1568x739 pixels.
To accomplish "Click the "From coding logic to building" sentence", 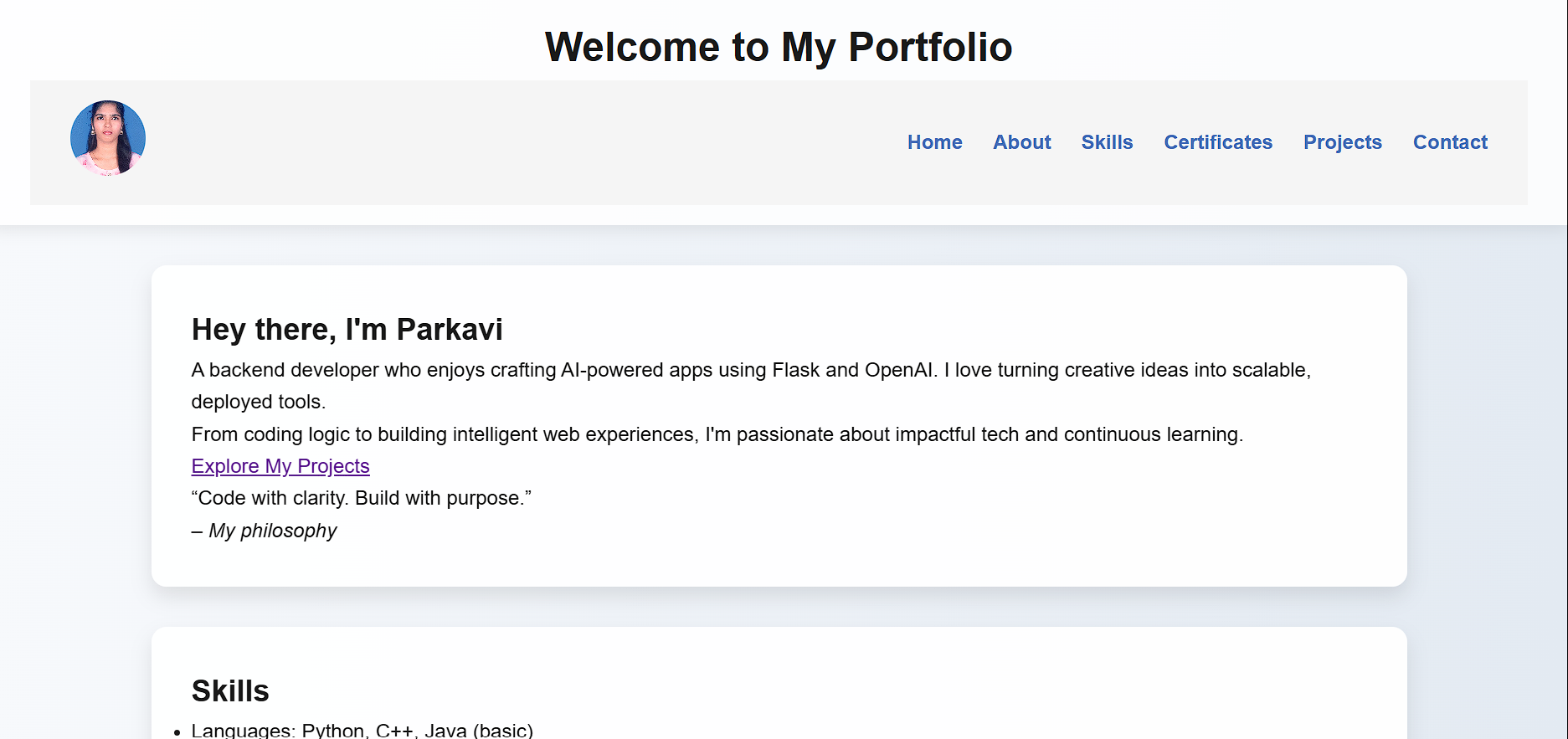I will click(x=717, y=434).
